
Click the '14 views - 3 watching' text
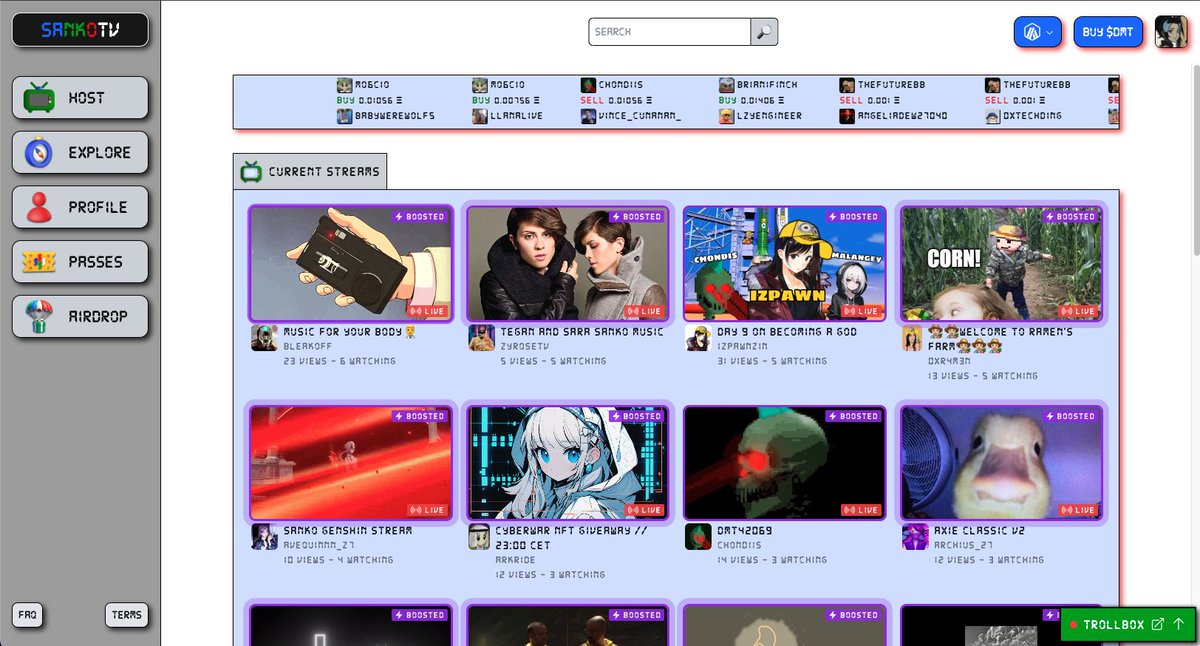[772, 560]
